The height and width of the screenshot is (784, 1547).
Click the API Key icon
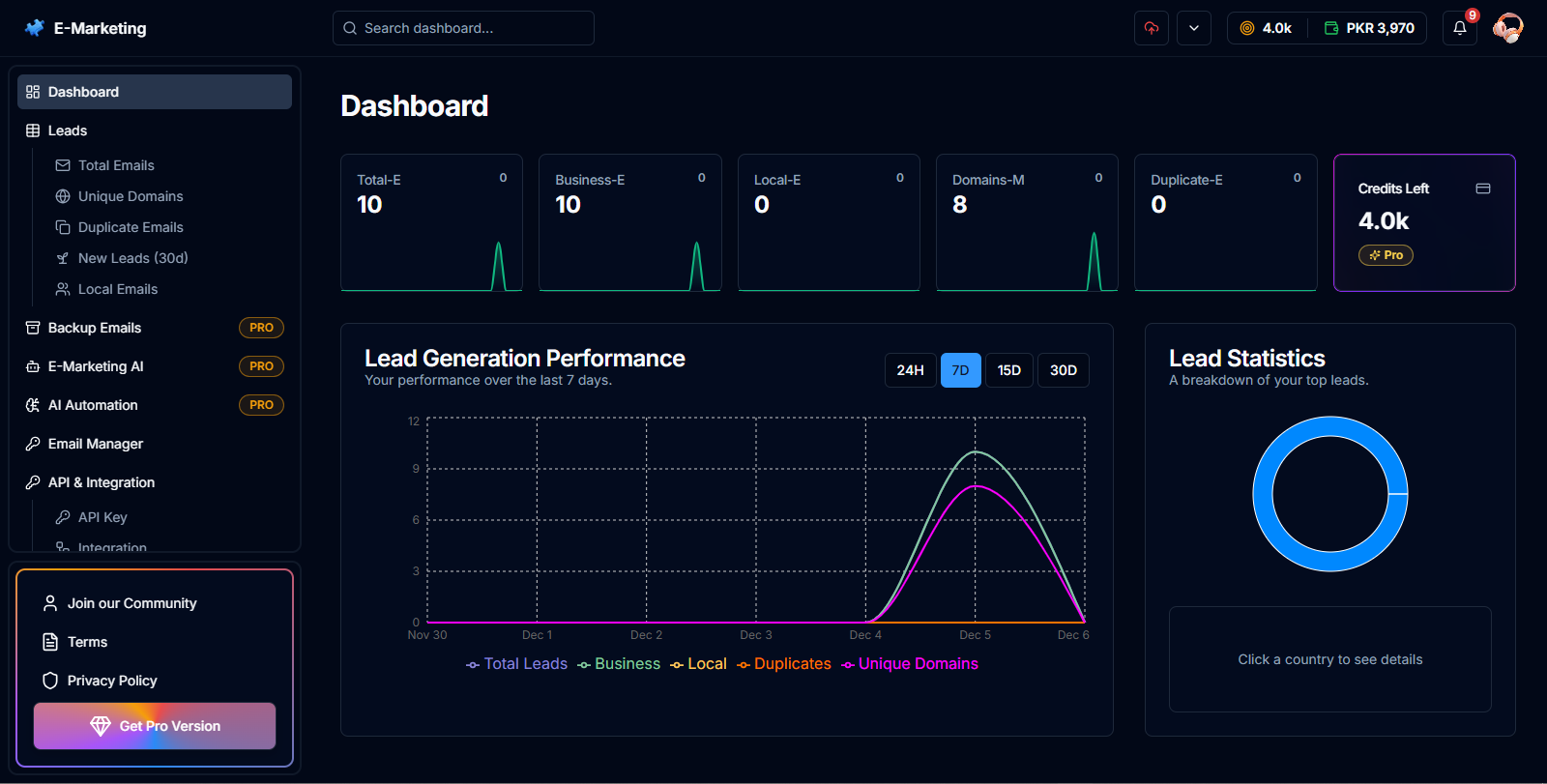(63, 517)
